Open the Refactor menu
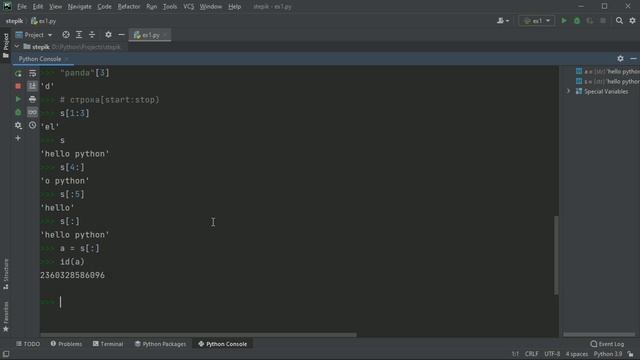The height and width of the screenshot is (360, 640). pyautogui.click(x=129, y=7)
